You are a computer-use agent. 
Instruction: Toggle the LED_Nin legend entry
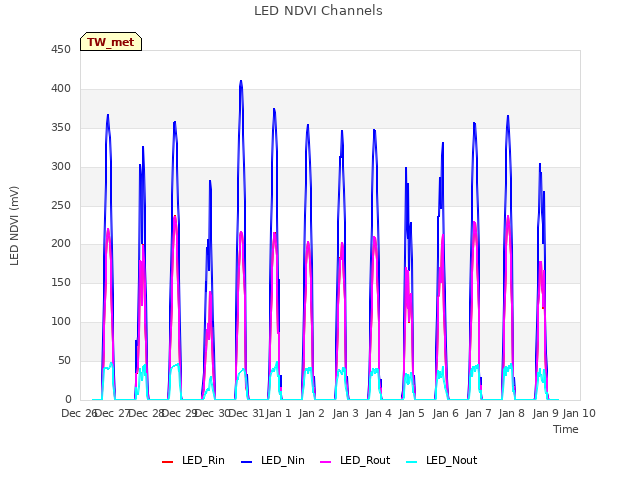[x=273, y=461]
